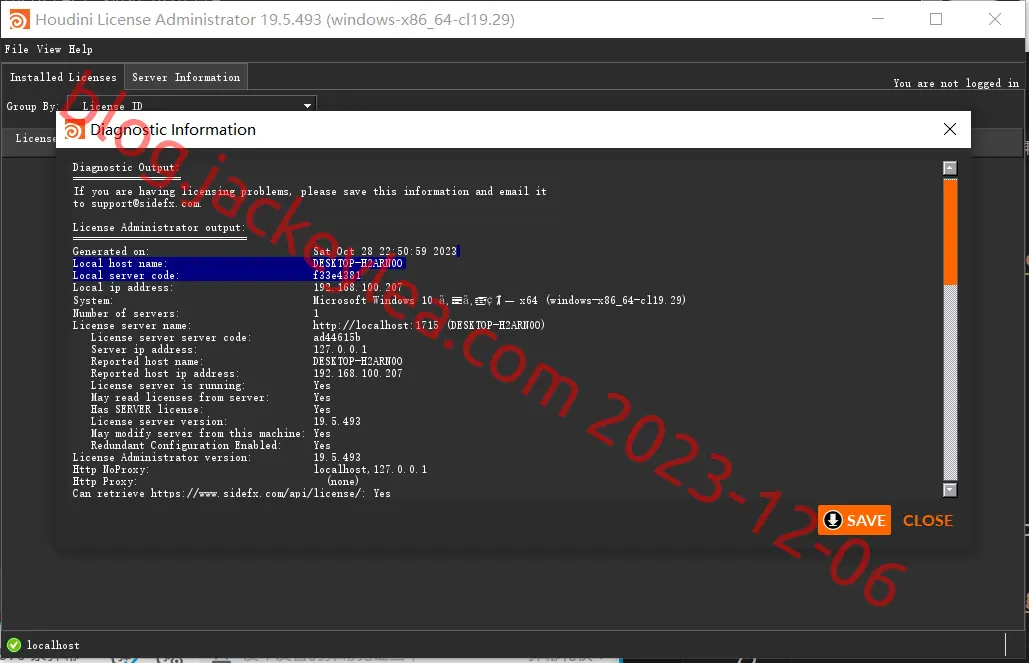Click the green checkmark localhost status icon
Screen dimensions: 1029x663
tap(14, 645)
